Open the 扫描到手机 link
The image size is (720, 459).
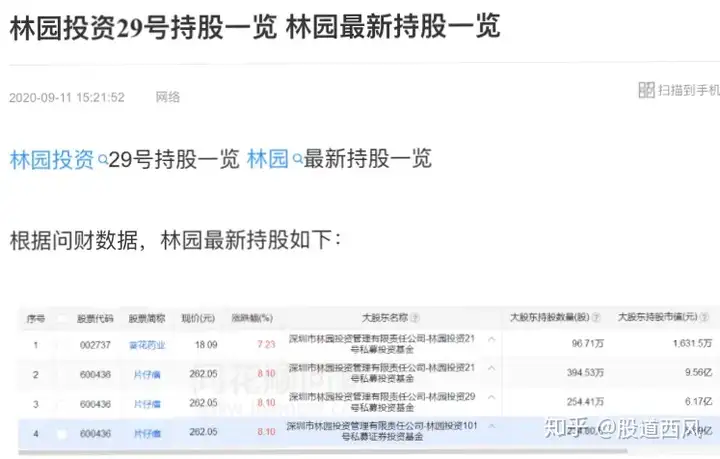click(688, 90)
